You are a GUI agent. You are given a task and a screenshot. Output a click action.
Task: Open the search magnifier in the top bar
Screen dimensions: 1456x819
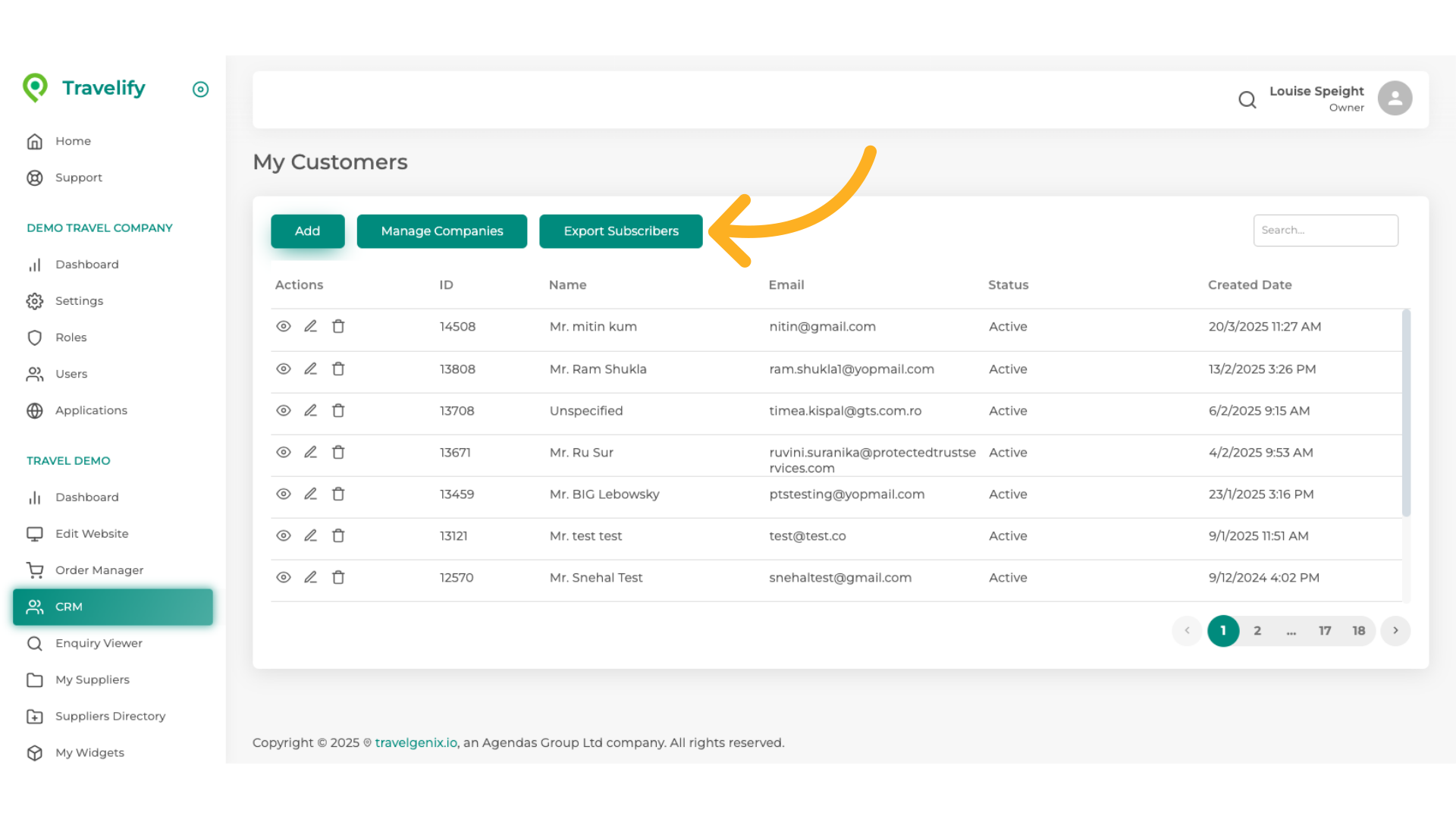coord(1247,99)
